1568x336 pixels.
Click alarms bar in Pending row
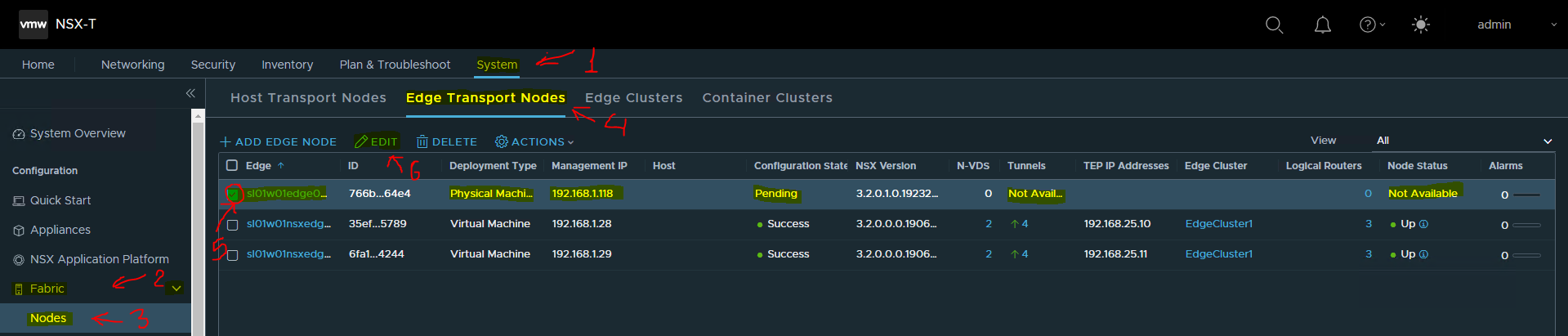1526,195
